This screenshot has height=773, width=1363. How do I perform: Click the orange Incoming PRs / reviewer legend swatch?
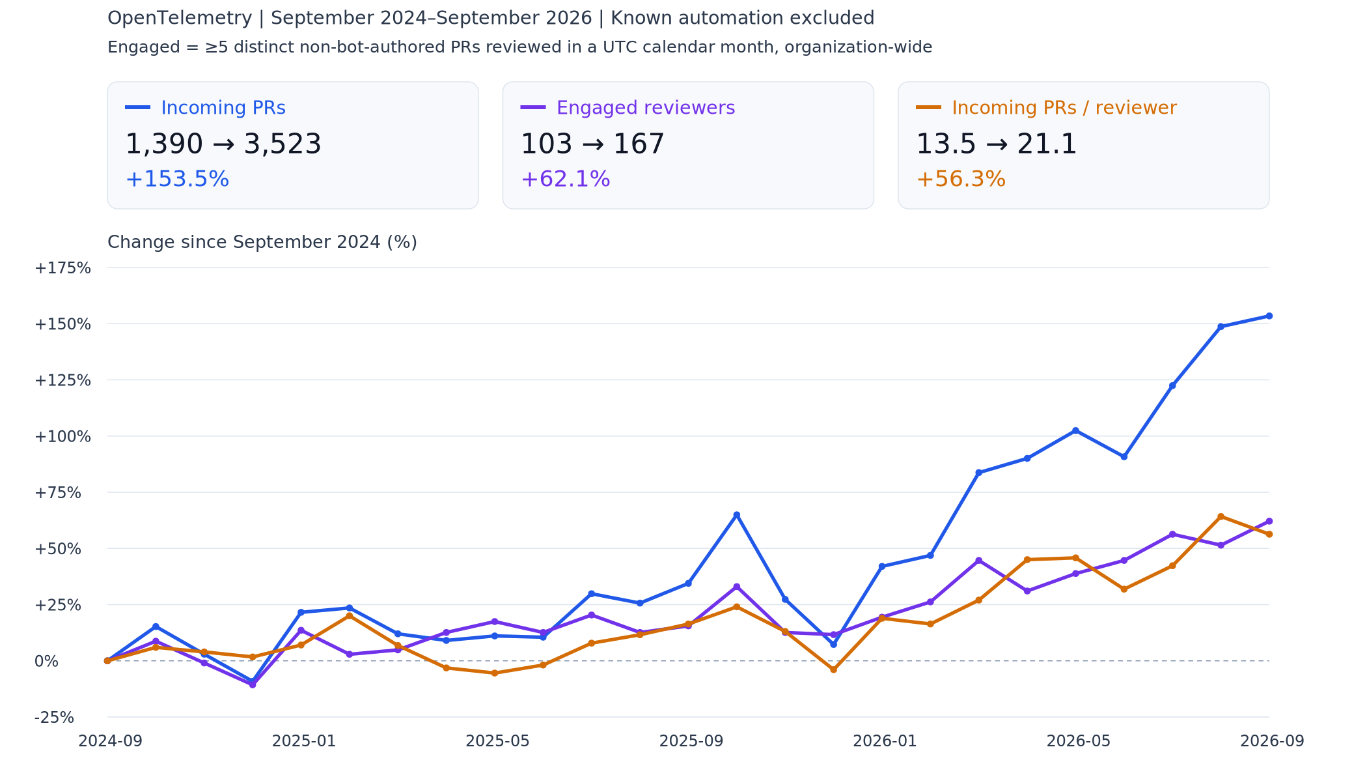929,108
